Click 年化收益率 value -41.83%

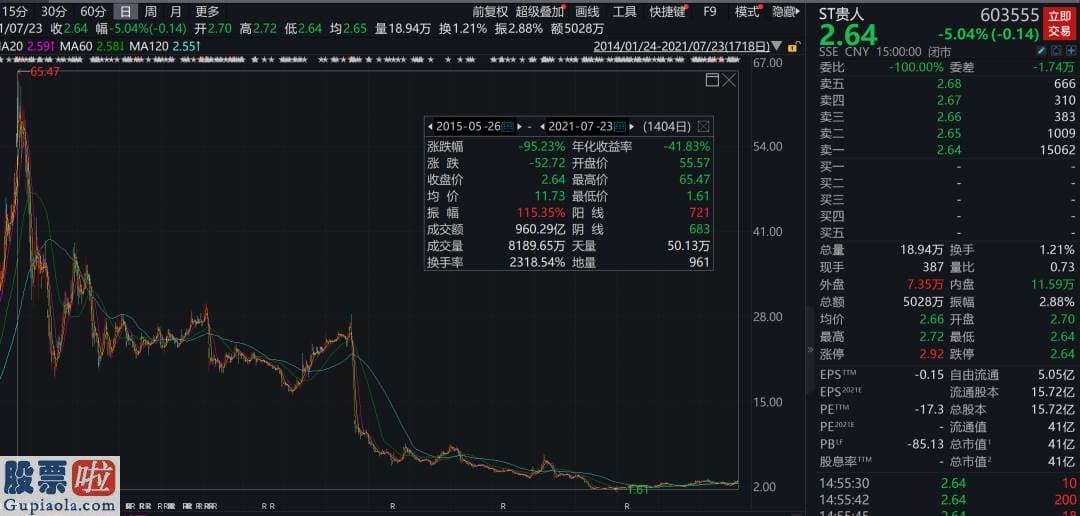coord(687,146)
